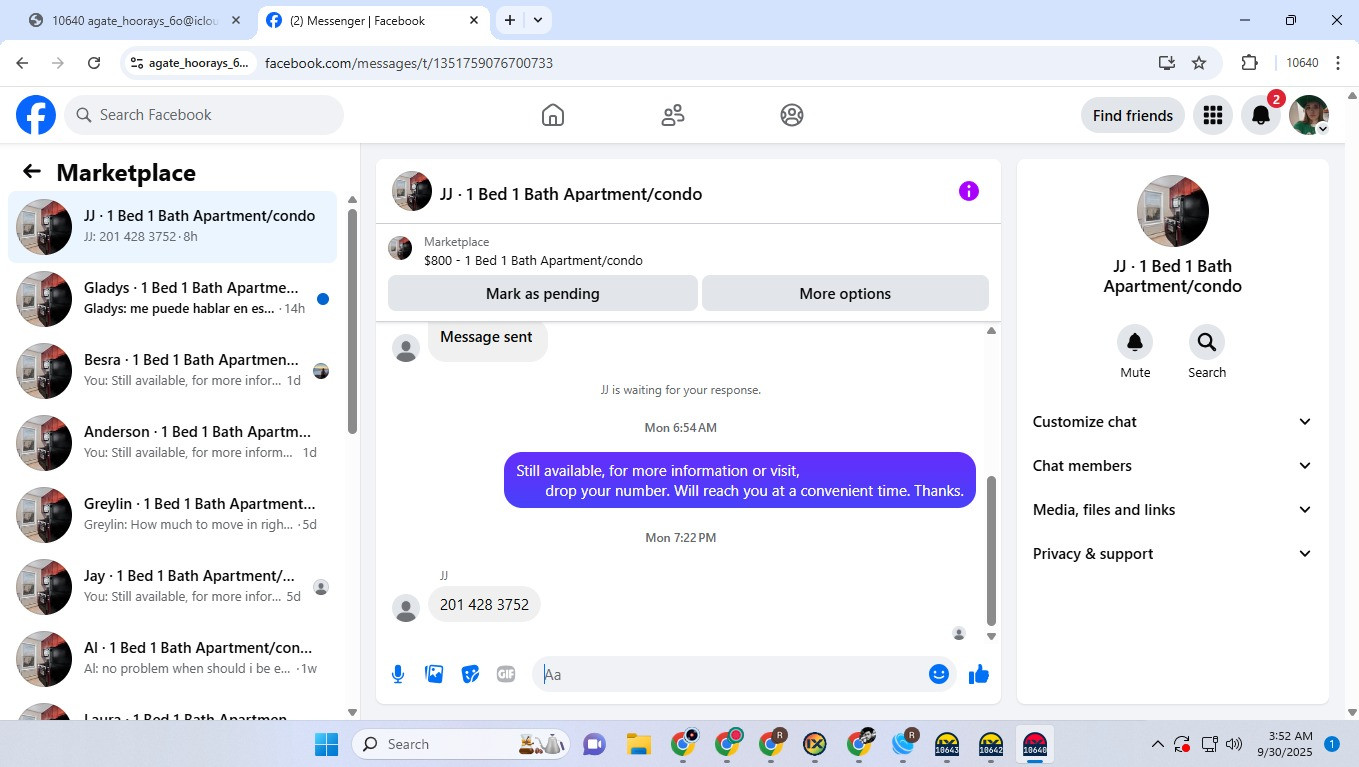
Task: Click conversation list scrollbar thumb
Action: pos(352,320)
